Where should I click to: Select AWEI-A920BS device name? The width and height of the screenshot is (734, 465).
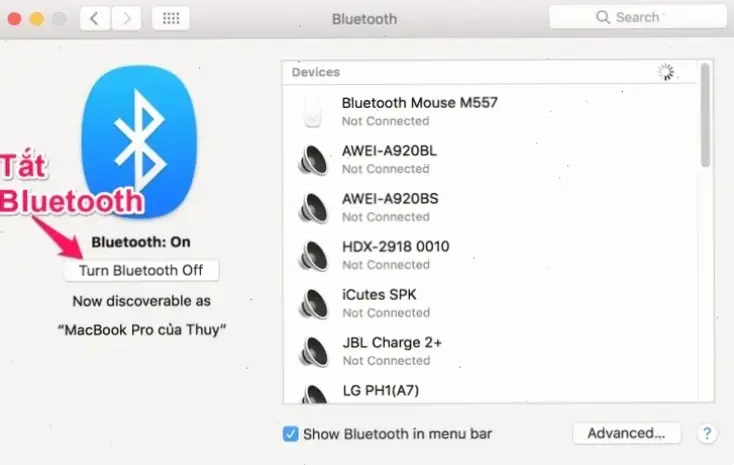[x=390, y=199]
